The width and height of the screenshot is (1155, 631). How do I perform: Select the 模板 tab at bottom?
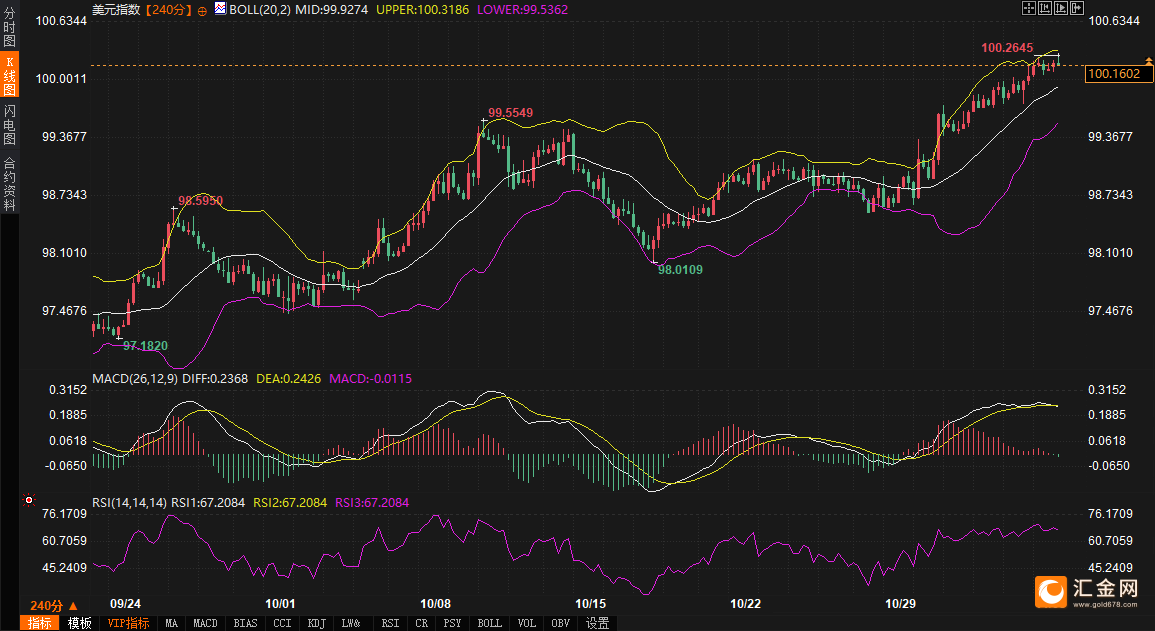tap(80, 623)
